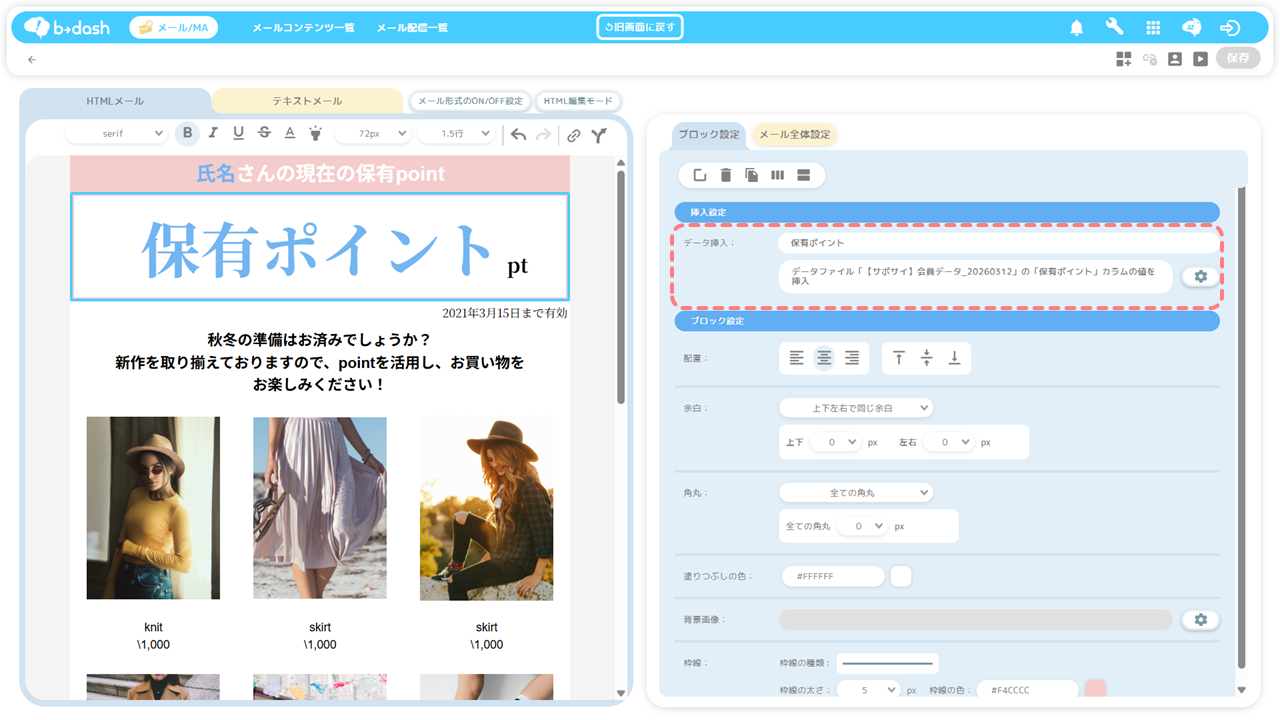Click the 旧画面に戻す button
The width and height of the screenshot is (1280, 720).
click(640, 27)
